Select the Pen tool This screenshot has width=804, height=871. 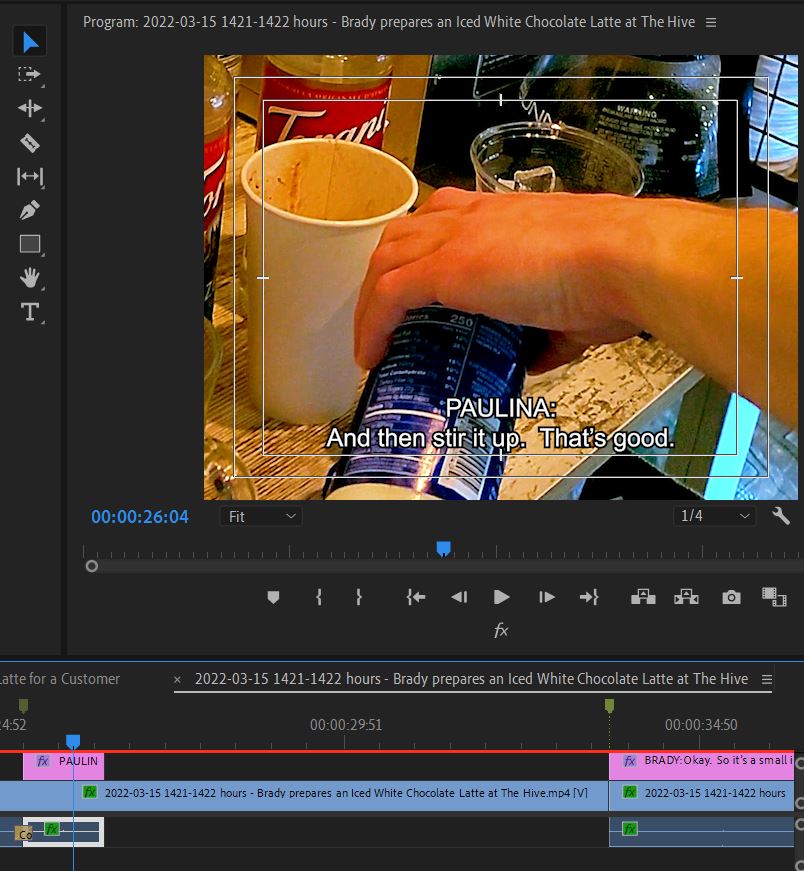(30, 210)
